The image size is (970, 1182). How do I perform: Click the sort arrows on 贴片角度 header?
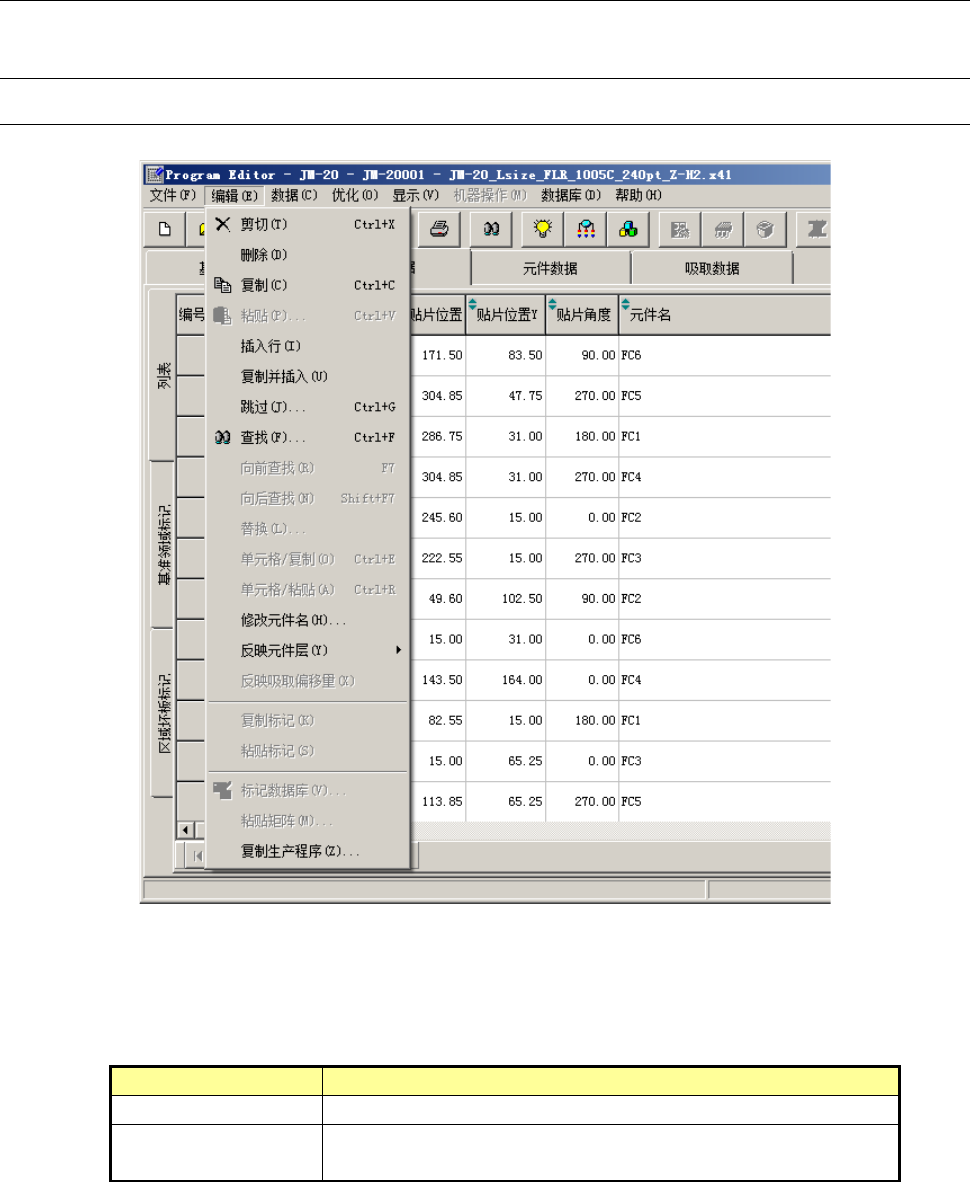(x=552, y=304)
